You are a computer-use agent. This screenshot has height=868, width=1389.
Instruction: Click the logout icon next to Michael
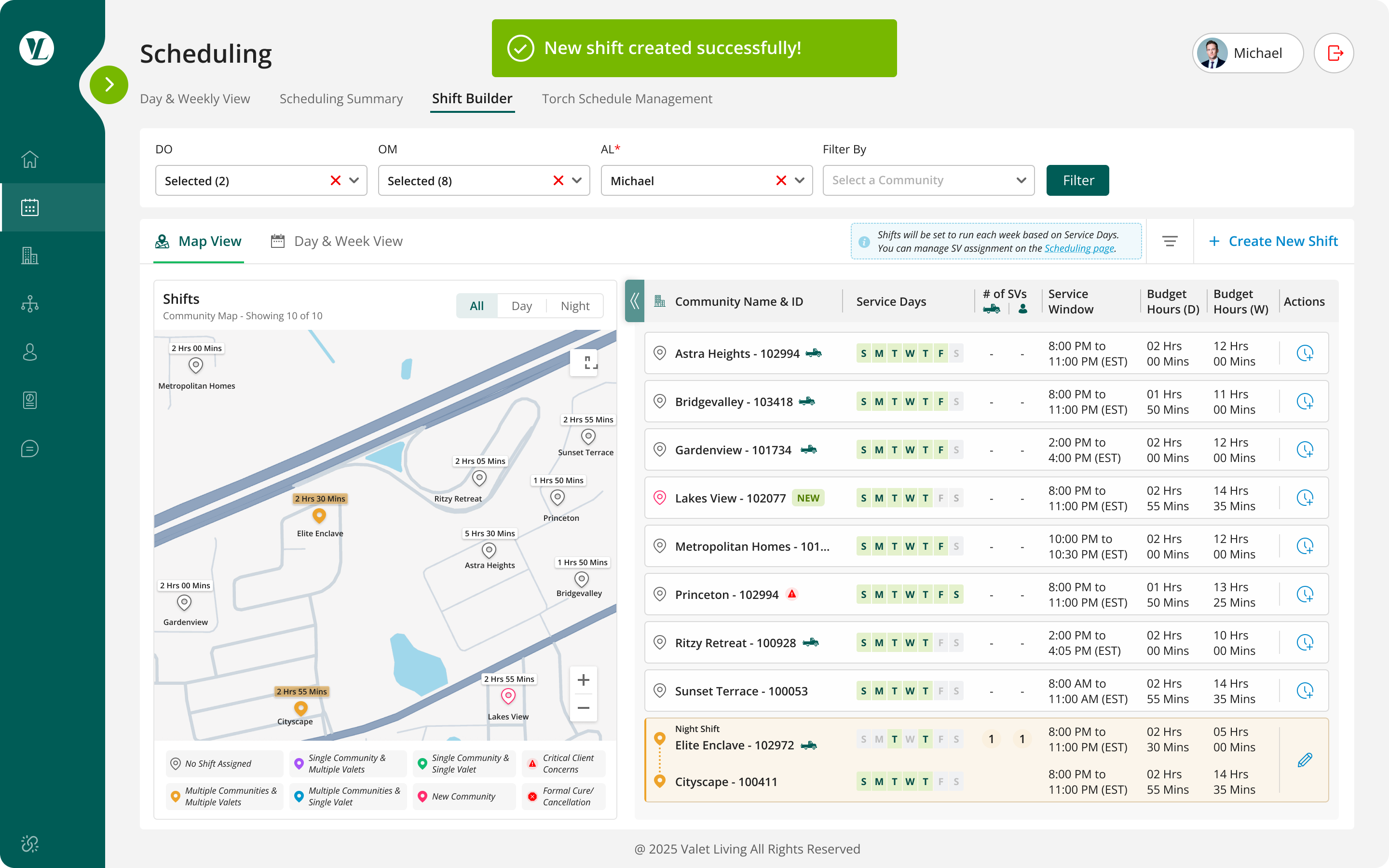(x=1334, y=53)
